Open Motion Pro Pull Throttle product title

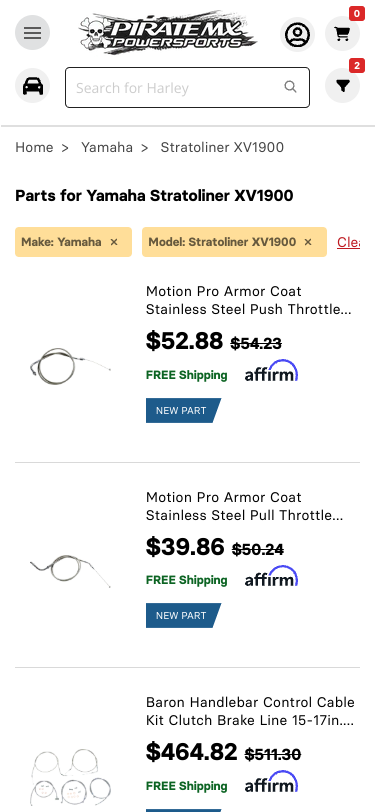245,506
